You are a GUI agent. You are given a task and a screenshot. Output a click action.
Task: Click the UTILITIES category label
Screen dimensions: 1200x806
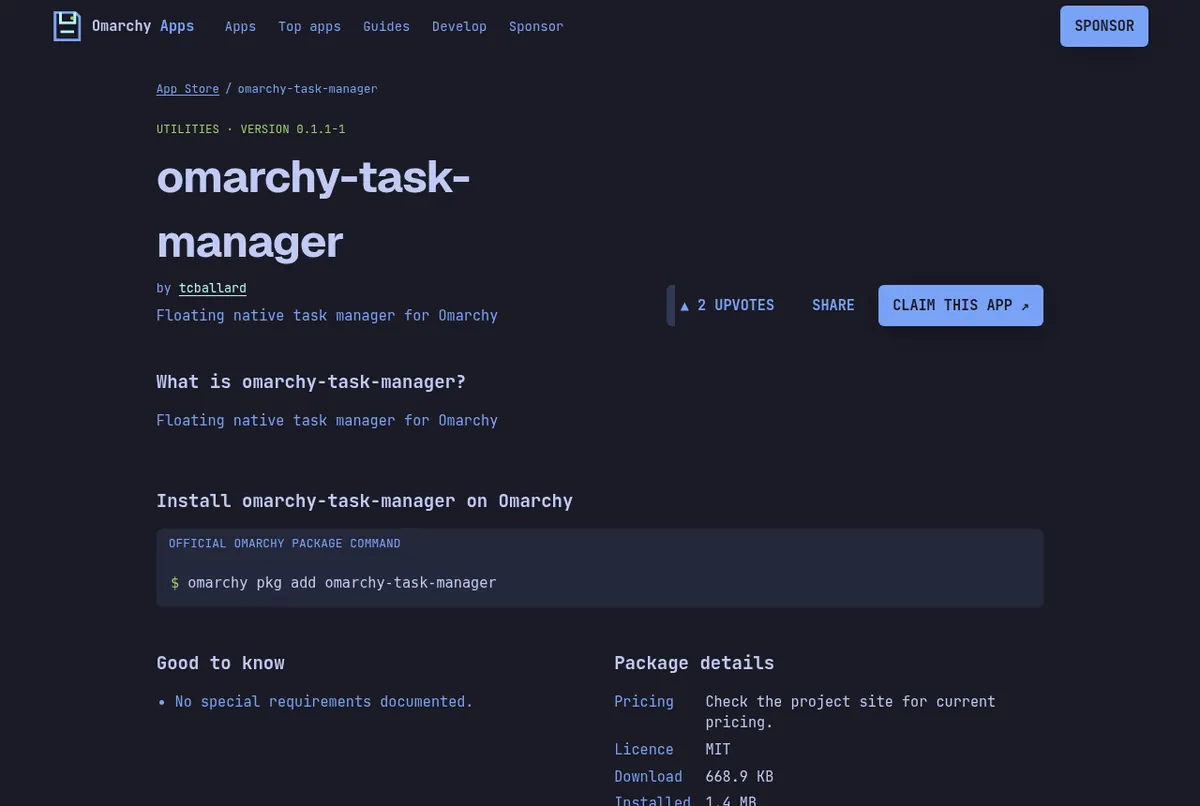click(188, 129)
